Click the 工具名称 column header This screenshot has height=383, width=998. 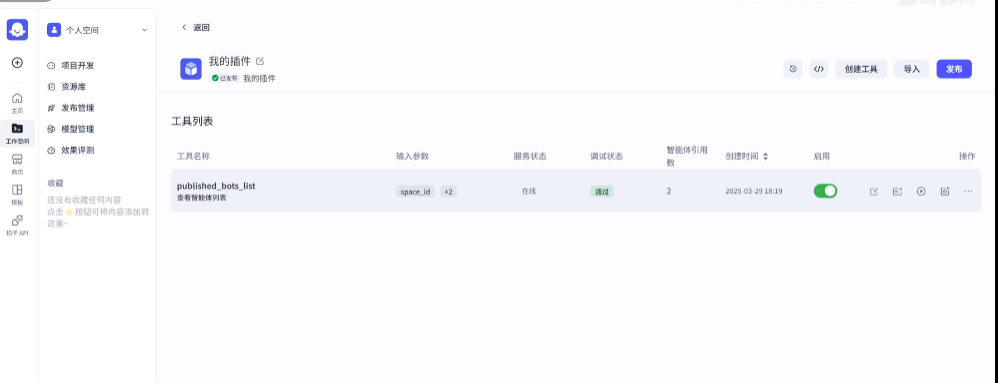[193, 156]
